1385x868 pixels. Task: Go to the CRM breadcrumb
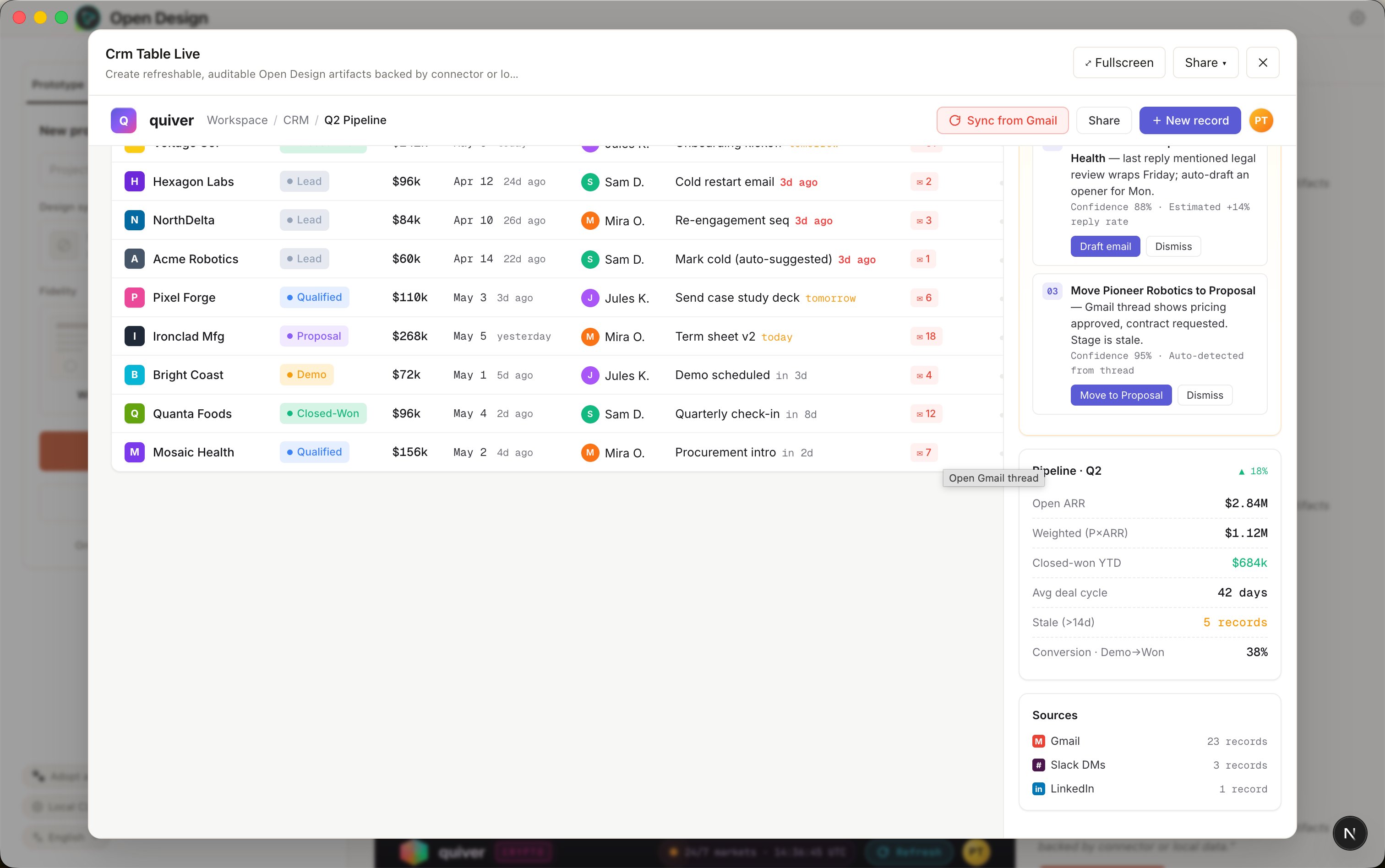[296, 120]
